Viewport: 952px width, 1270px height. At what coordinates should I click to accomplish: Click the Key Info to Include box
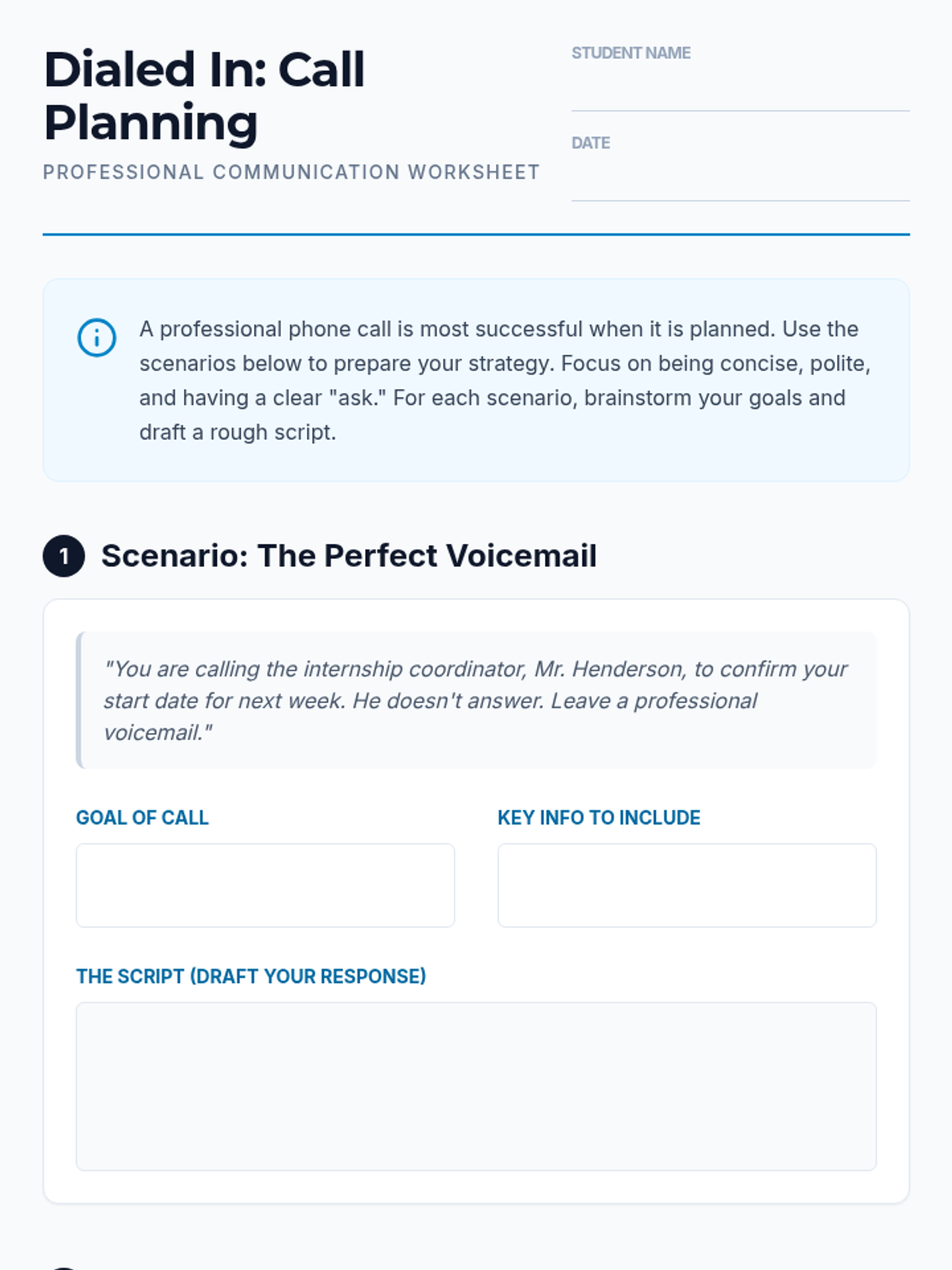(687, 885)
